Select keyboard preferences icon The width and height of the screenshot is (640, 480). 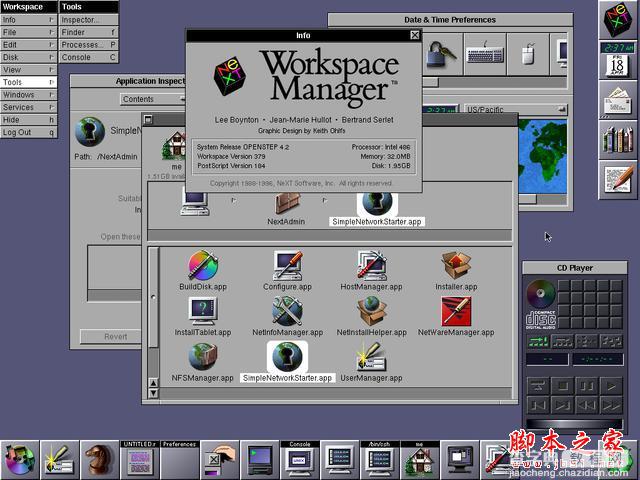(485, 54)
